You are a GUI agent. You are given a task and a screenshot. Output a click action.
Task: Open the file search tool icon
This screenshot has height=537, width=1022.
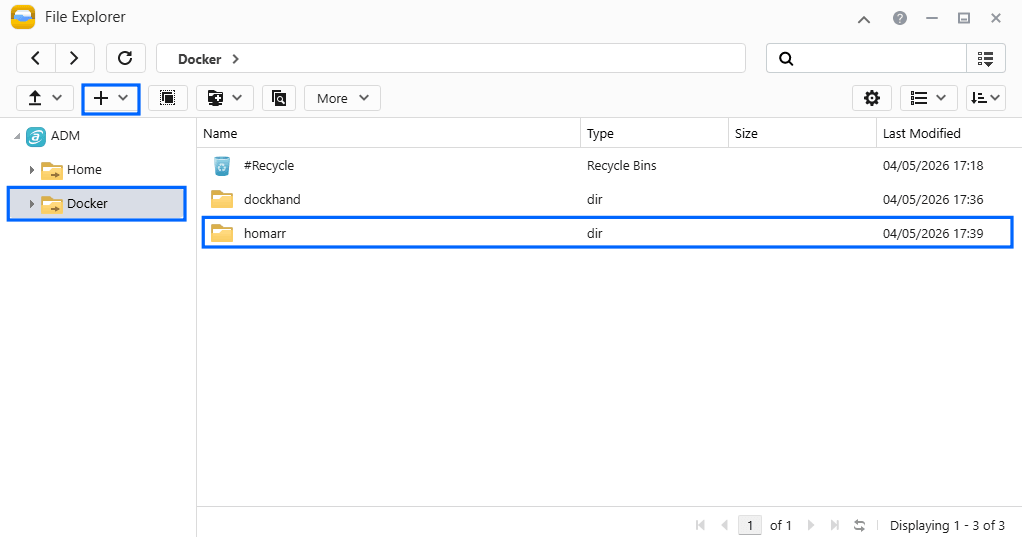click(279, 98)
